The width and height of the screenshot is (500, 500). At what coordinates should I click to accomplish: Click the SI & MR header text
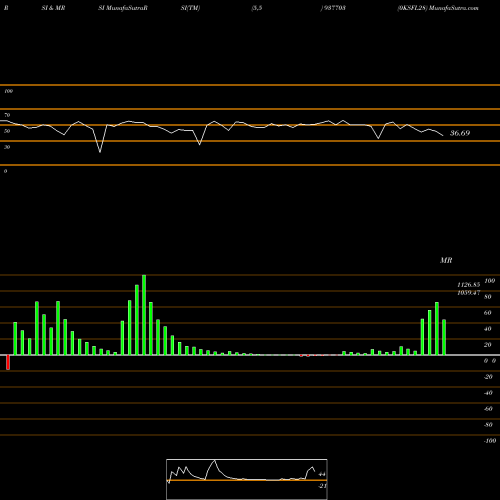(53, 8)
